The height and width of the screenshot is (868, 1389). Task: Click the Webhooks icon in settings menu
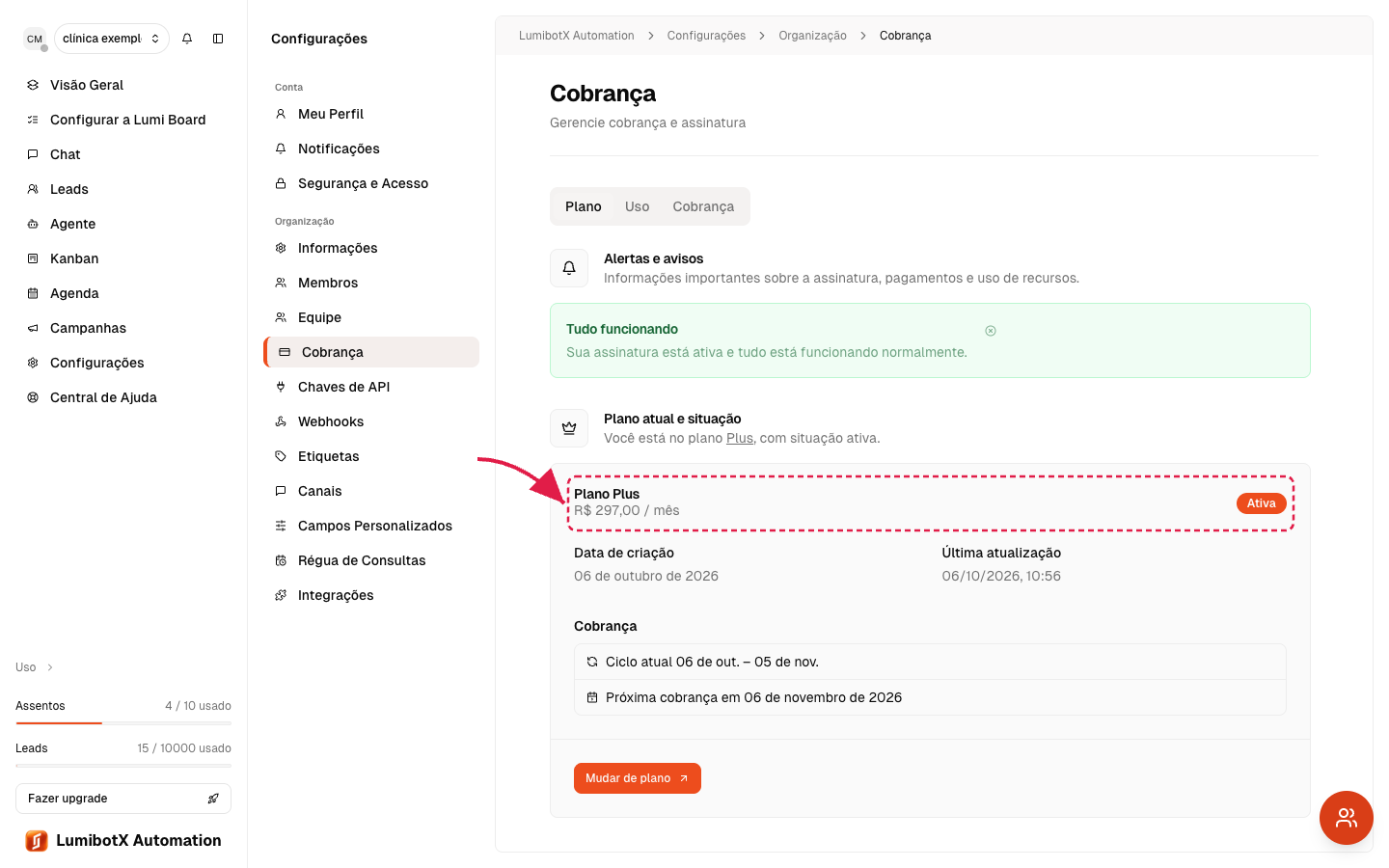pyautogui.click(x=281, y=421)
